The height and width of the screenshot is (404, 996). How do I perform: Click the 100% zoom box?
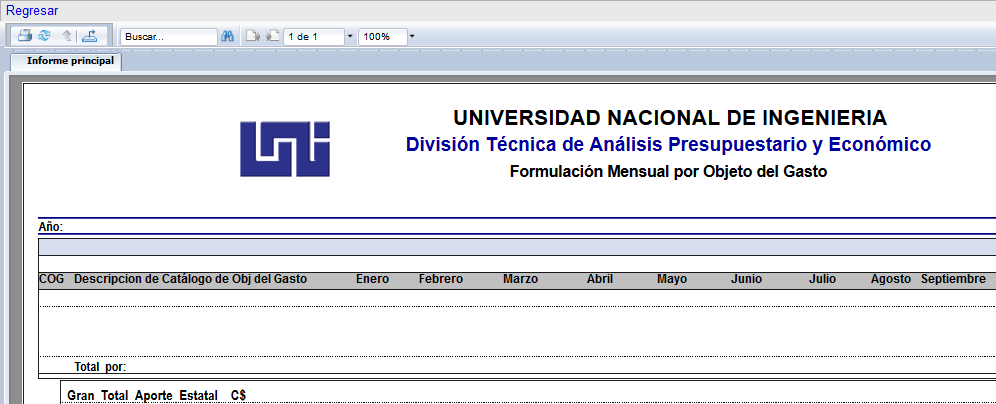(382, 37)
